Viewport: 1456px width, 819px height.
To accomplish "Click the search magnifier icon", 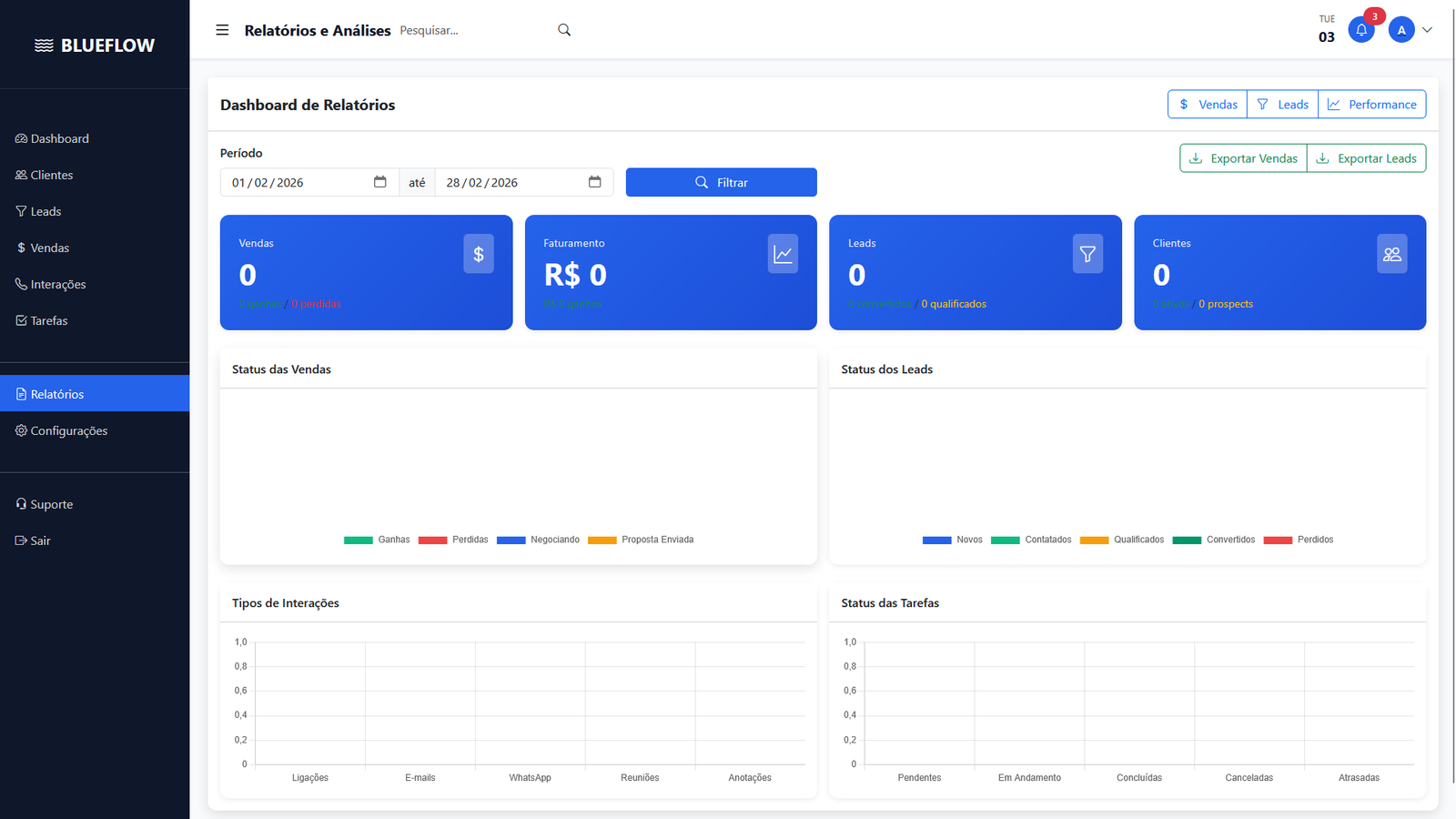I will [564, 29].
